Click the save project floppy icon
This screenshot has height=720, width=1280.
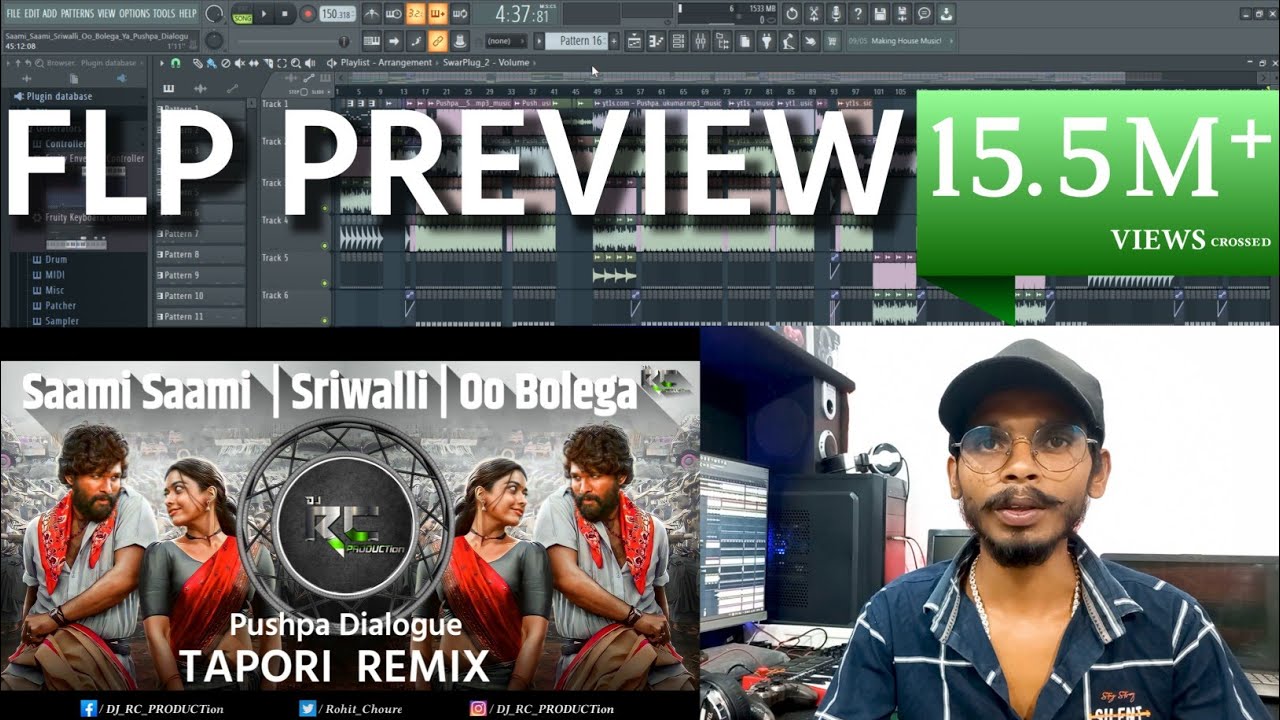tap(880, 14)
